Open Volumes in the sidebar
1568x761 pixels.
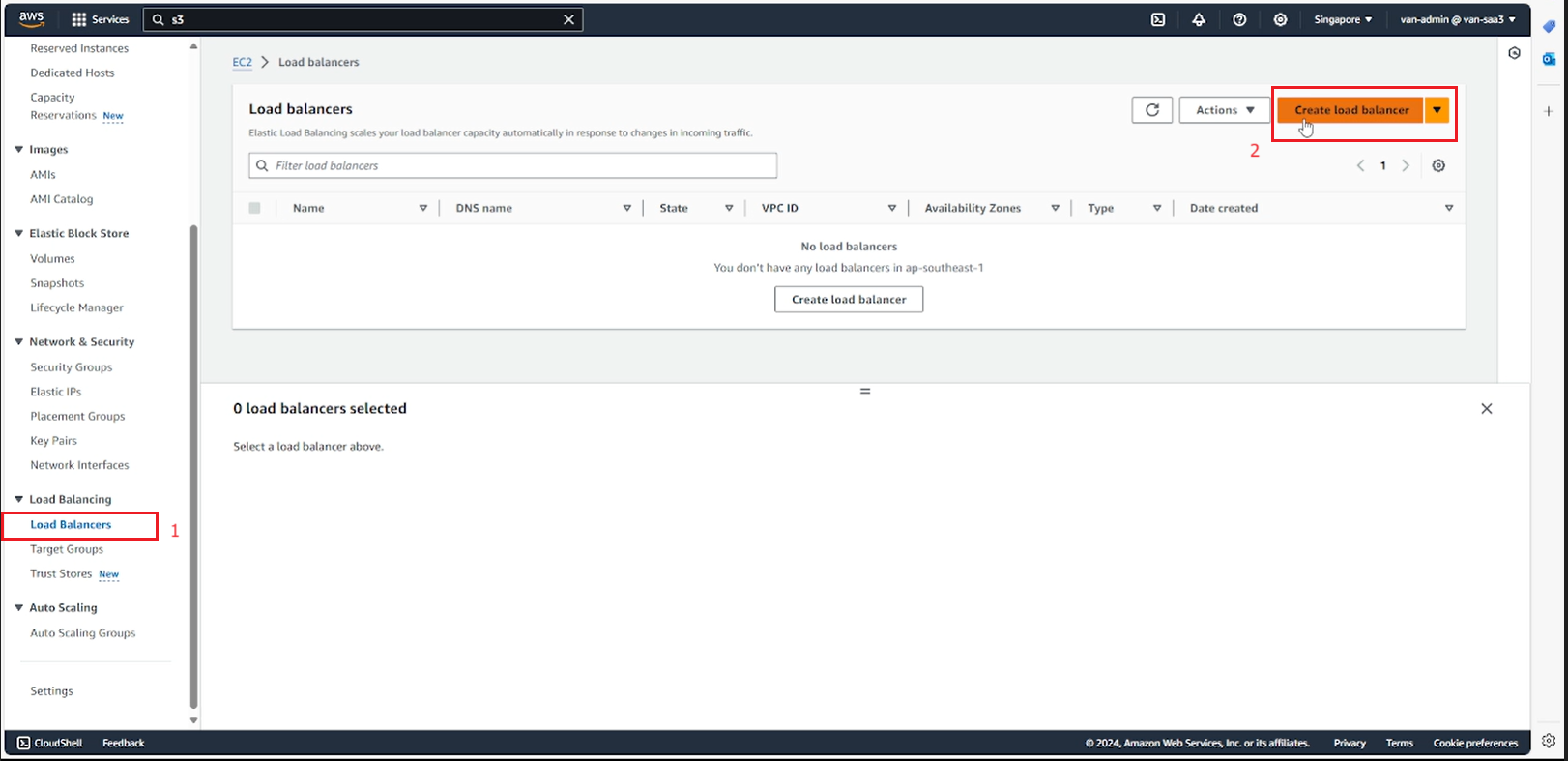[52, 259]
